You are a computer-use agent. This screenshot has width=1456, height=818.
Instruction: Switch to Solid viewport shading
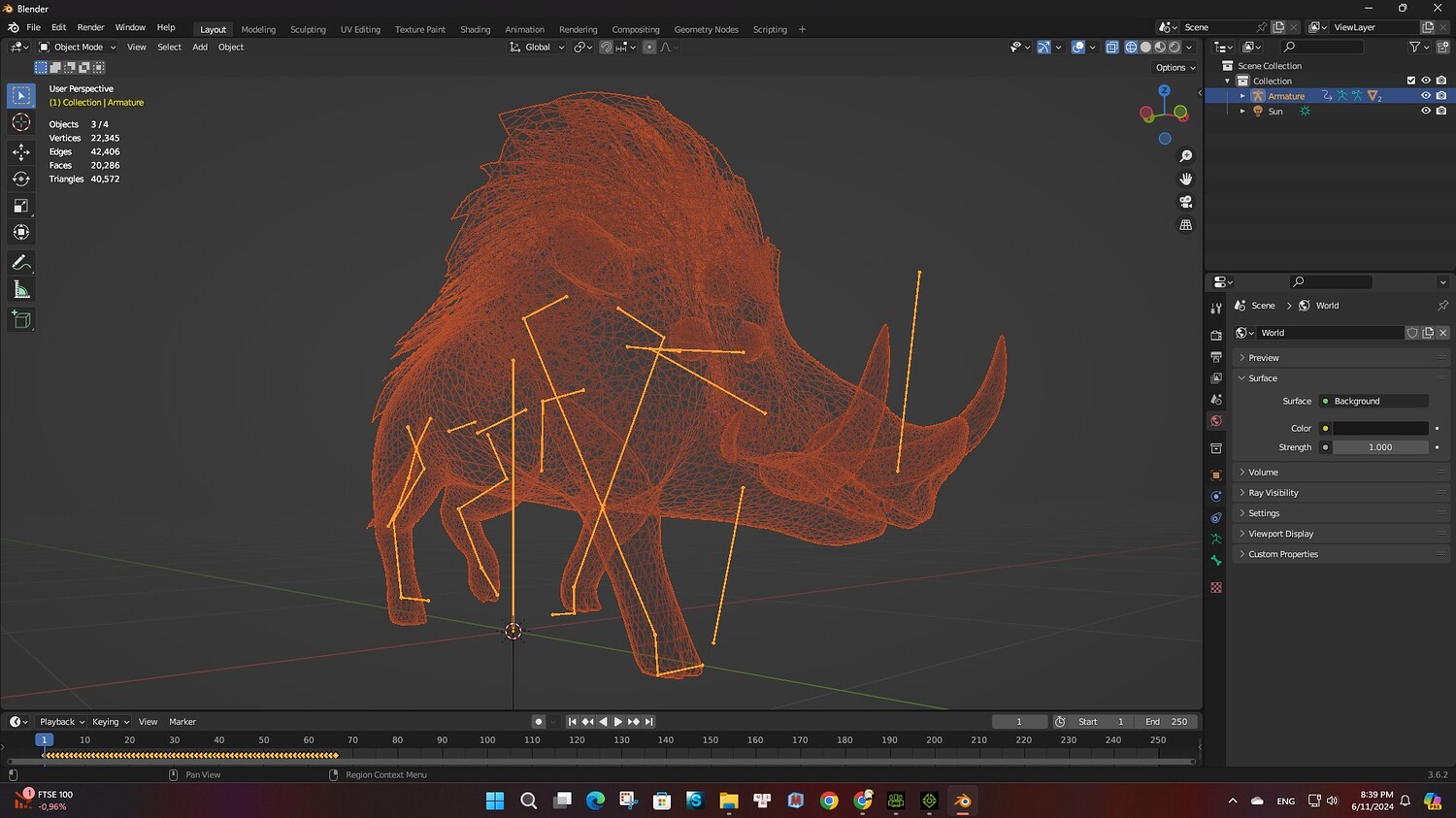point(1145,47)
